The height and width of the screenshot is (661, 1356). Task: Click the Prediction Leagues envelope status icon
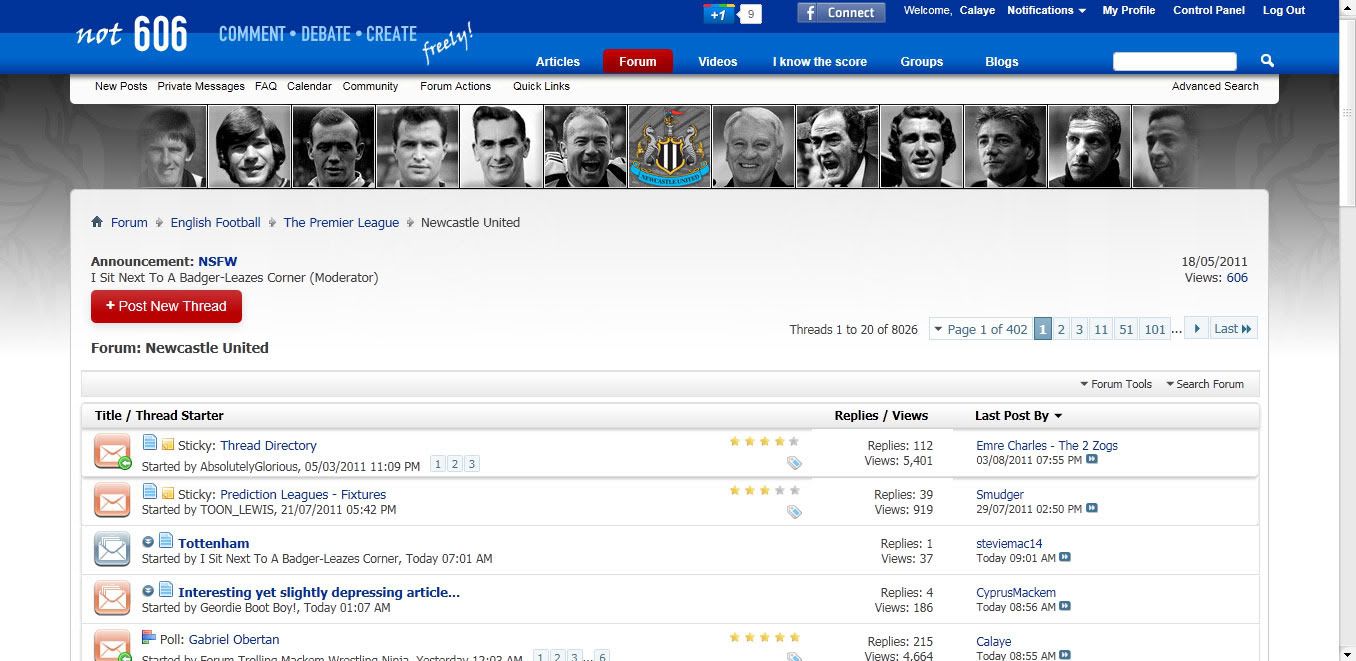click(x=113, y=500)
